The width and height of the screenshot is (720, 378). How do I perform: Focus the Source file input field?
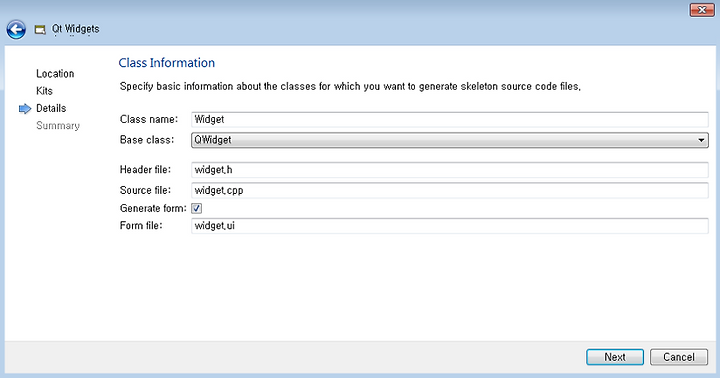(x=450, y=190)
